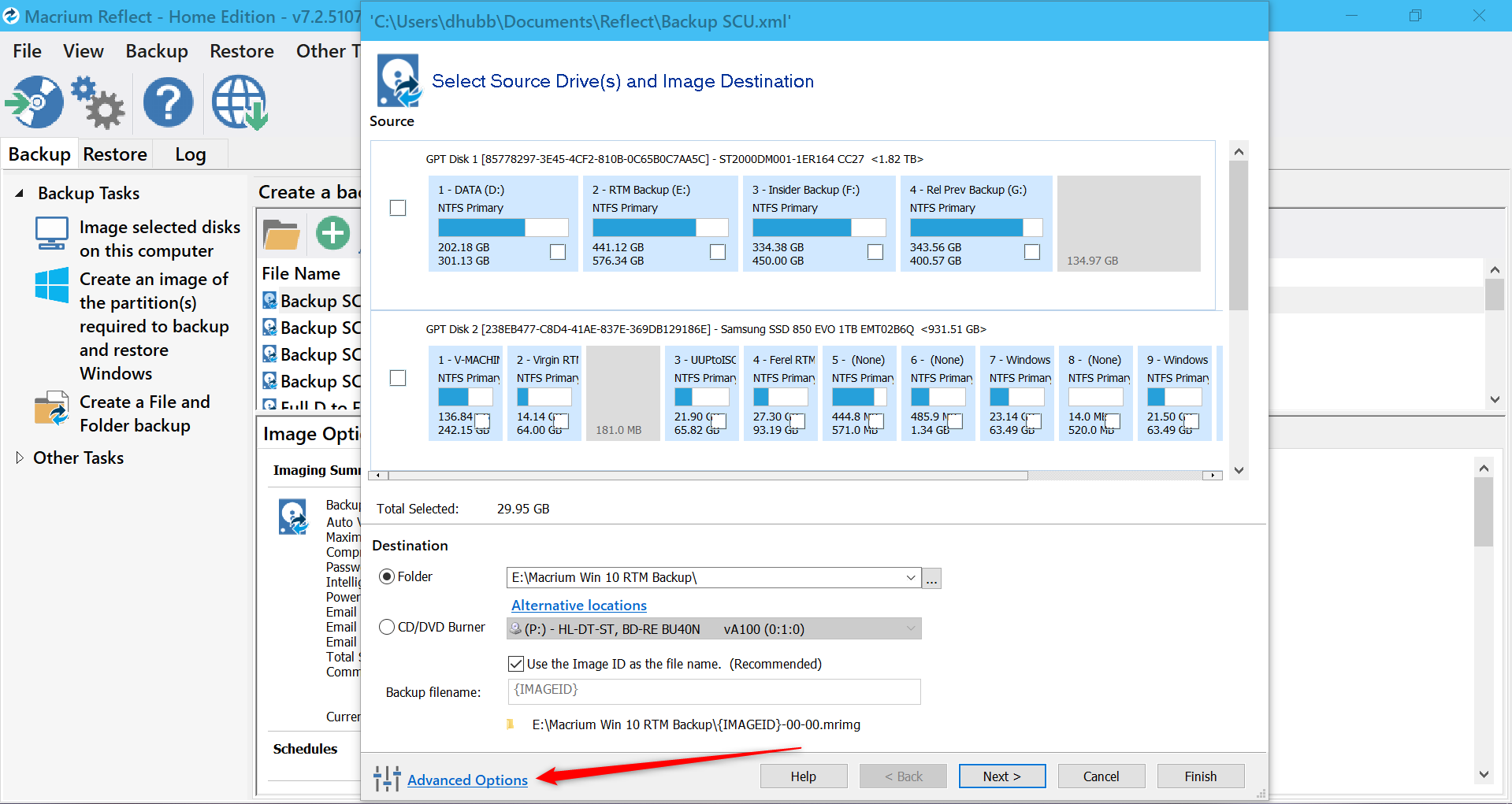Click the dialog header disk image icon
1512x804 pixels.
399,80
